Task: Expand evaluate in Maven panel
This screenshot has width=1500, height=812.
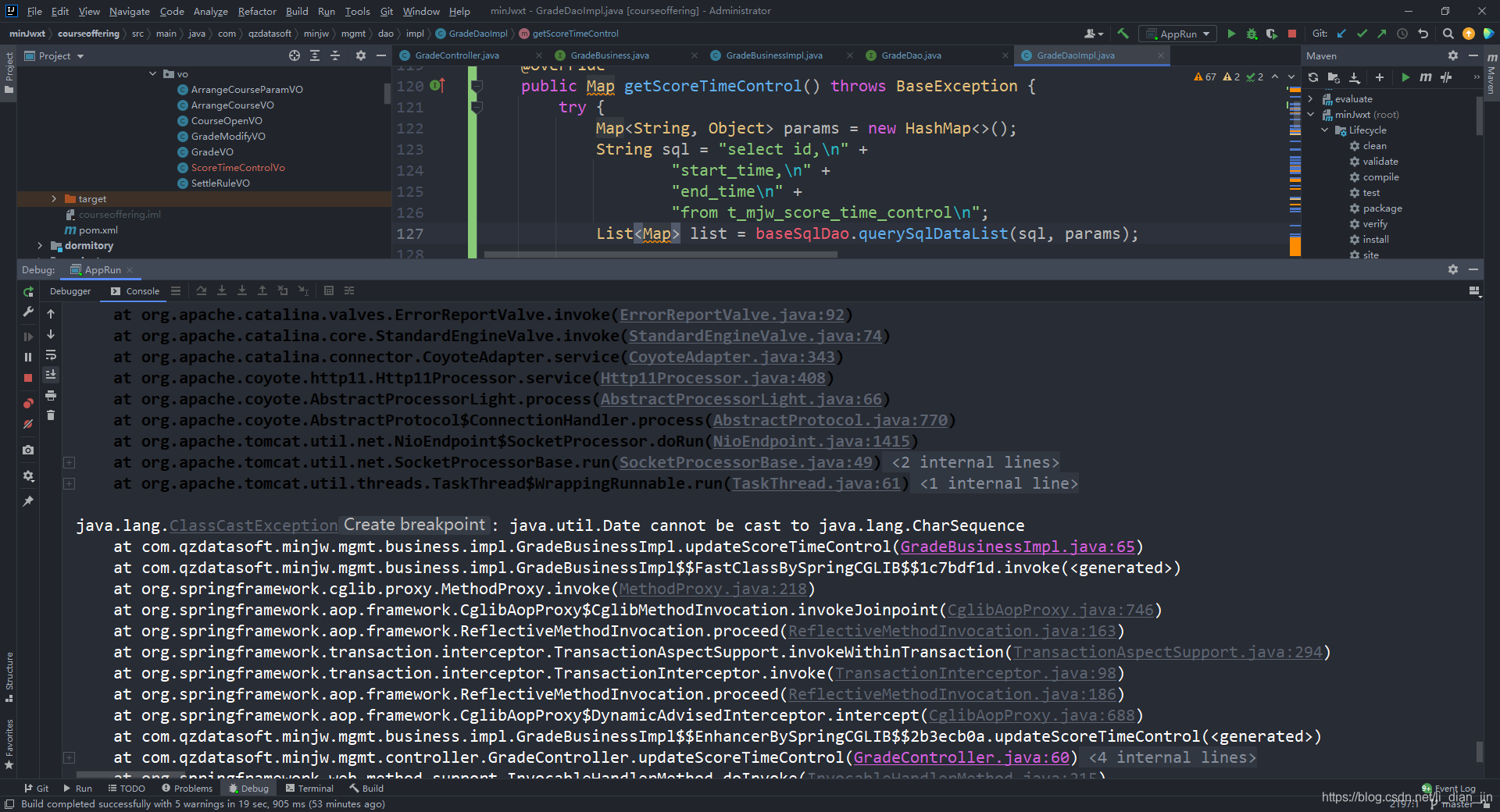Action: pos(1311,99)
